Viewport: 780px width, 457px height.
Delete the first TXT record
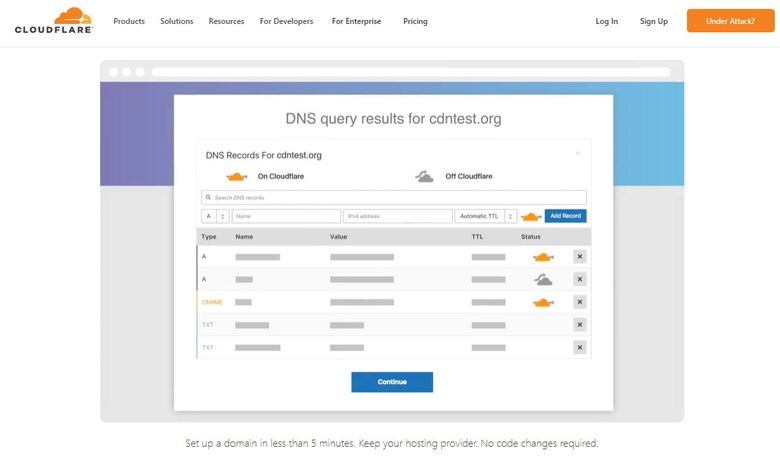580,325
